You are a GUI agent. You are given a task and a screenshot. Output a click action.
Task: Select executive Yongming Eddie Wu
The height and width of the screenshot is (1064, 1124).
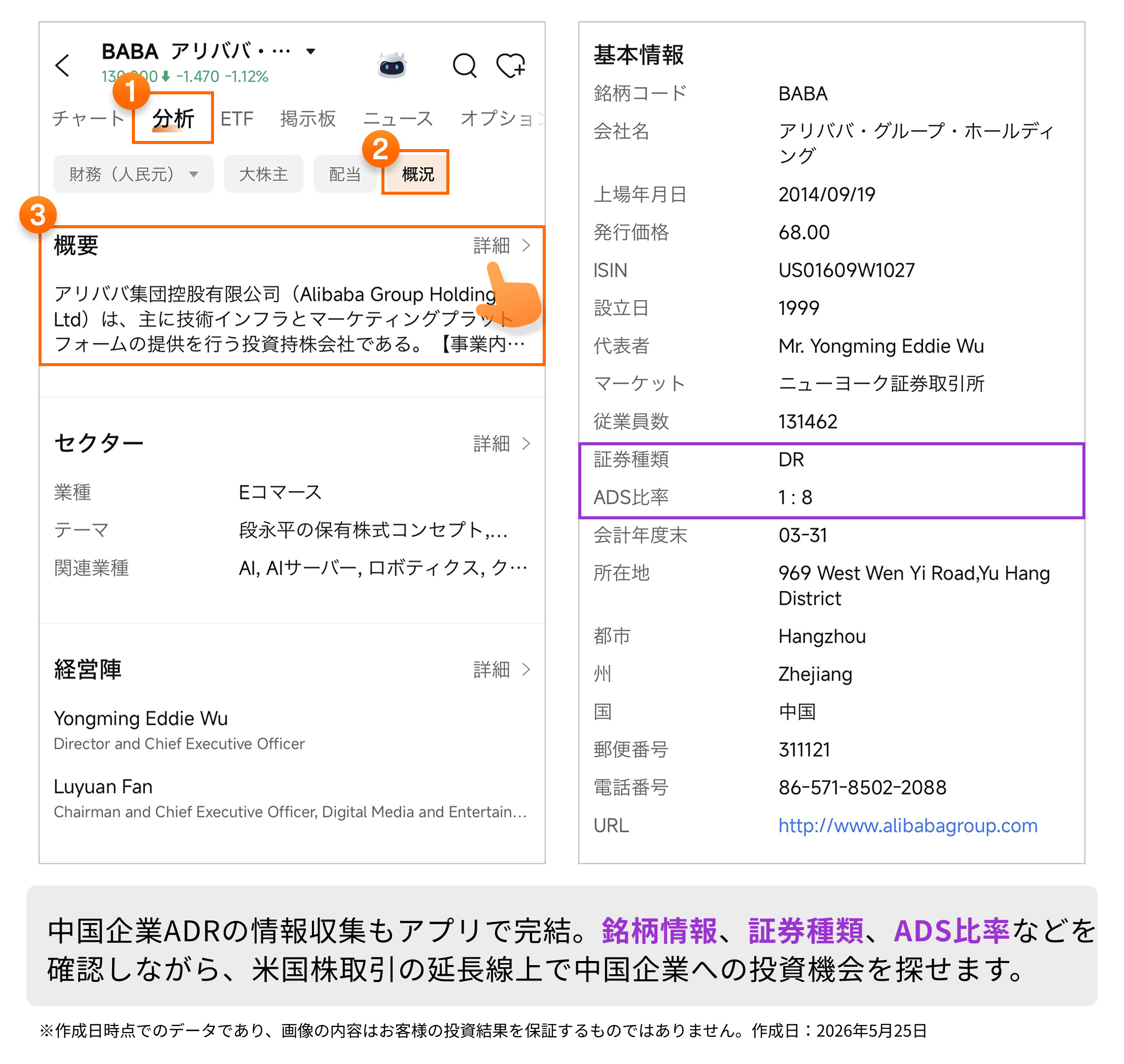(140, 719)
